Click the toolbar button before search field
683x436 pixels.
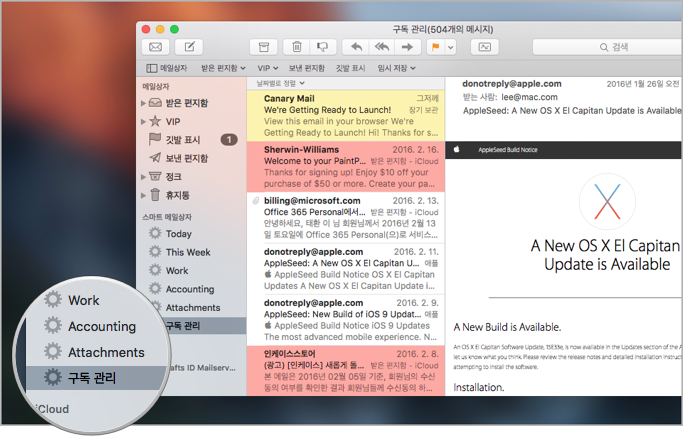pos(484,47)
